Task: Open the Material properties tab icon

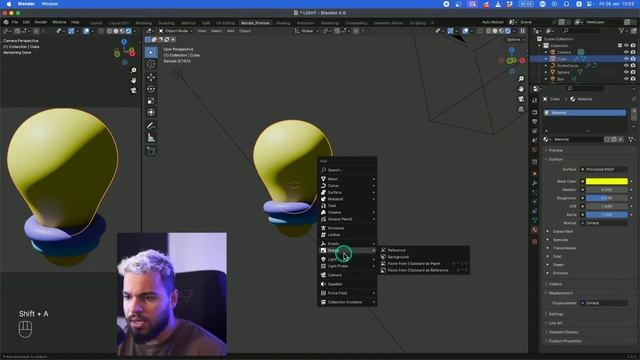Action: [535, 230]
